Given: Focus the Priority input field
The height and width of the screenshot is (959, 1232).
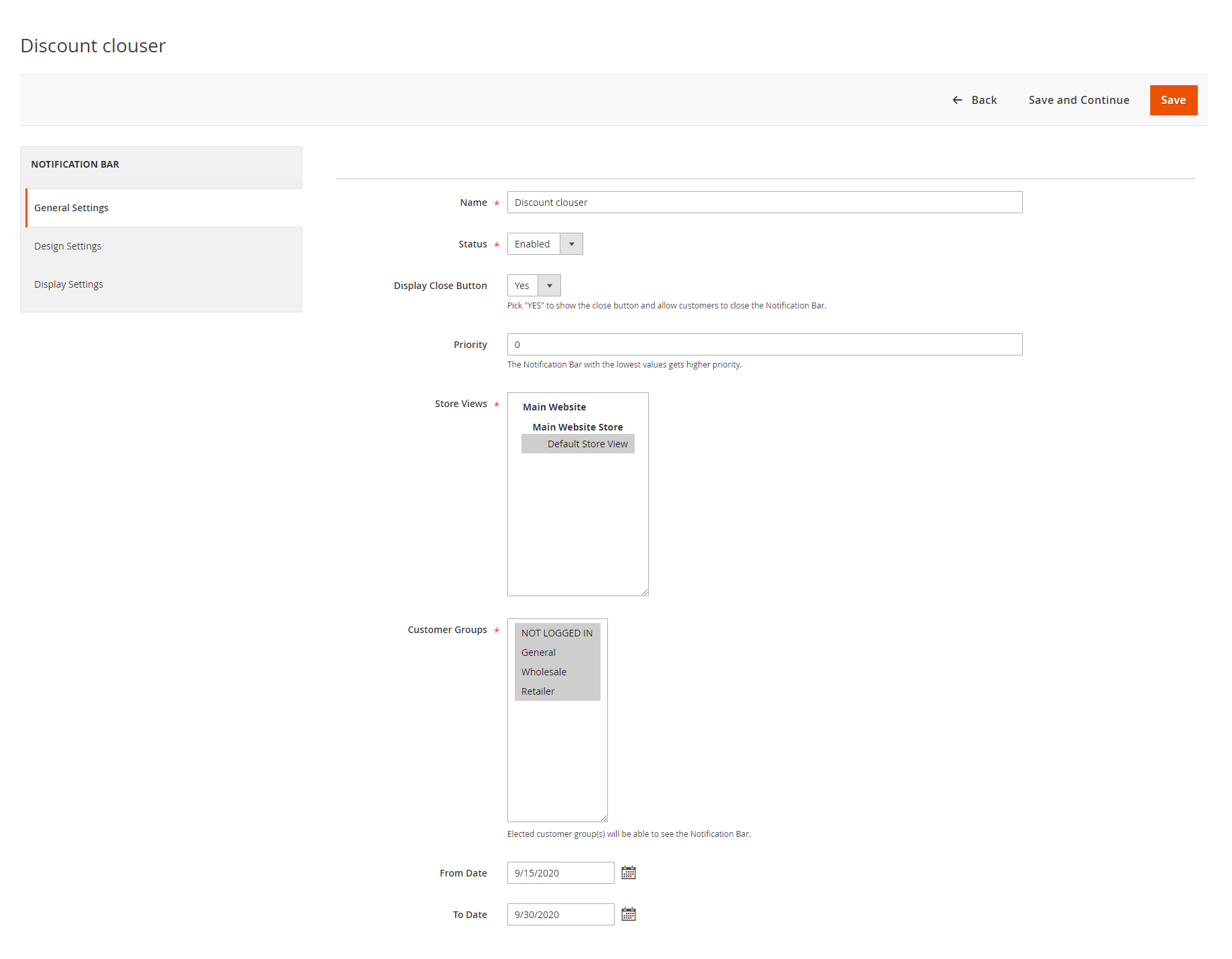Looking at the screenshot, I should [x=764, y=345].
